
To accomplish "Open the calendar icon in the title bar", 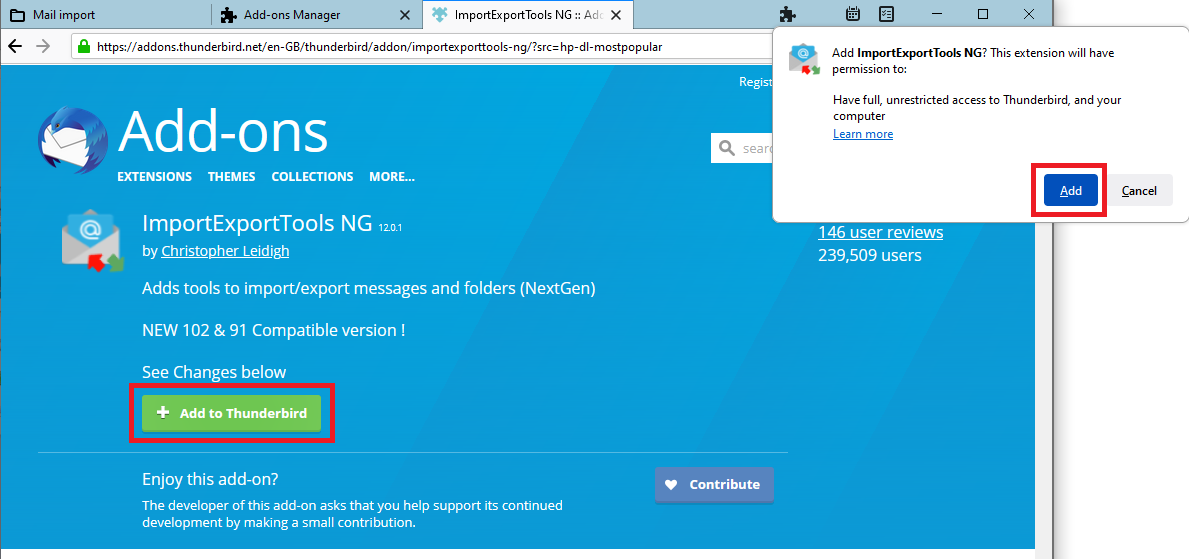I will click(853, 15).
